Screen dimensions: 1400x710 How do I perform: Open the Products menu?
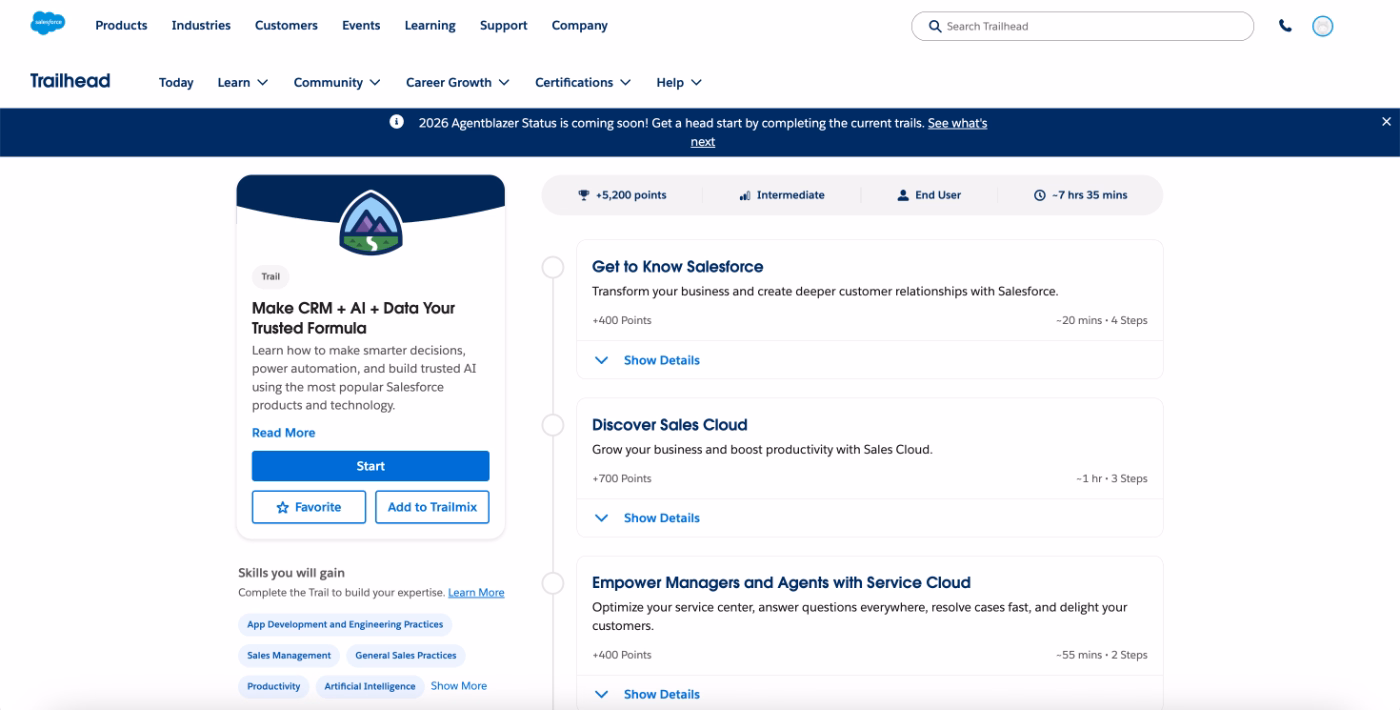click(121, 25)
